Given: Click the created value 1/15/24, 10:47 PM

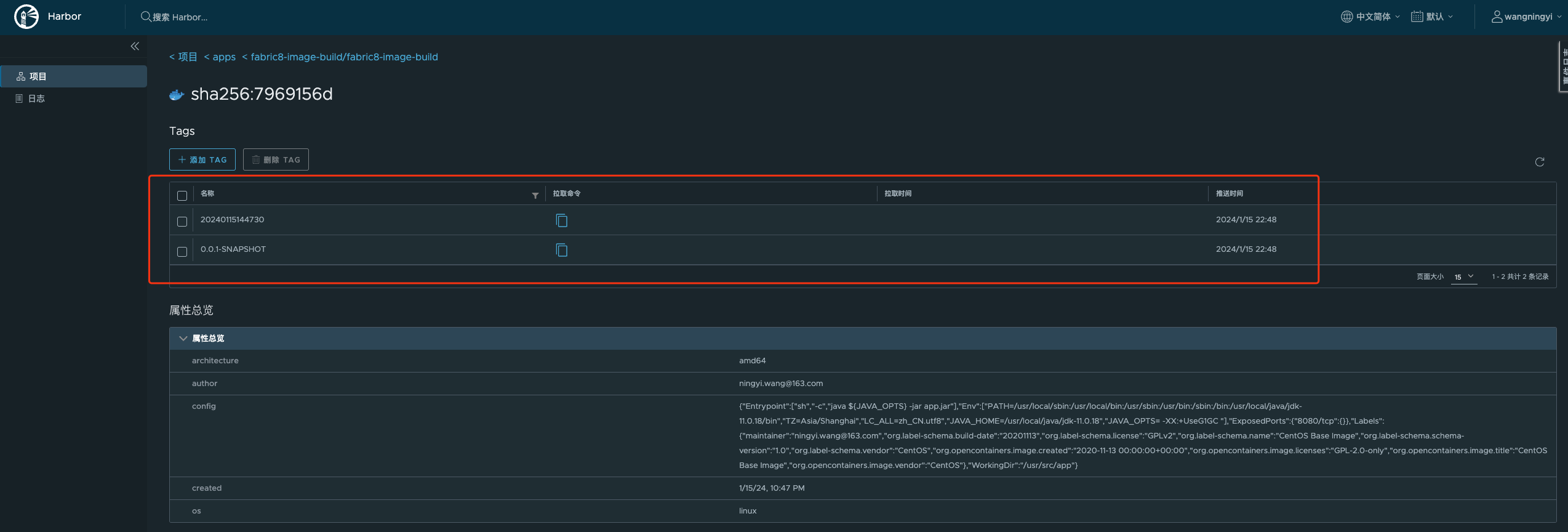Looking at the screenshot, I should point(772,488).
